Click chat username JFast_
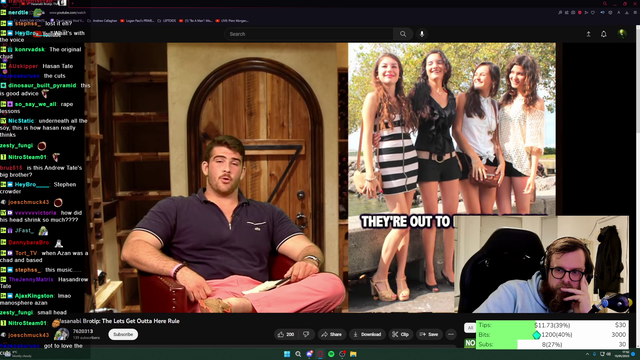 [24, 231]
